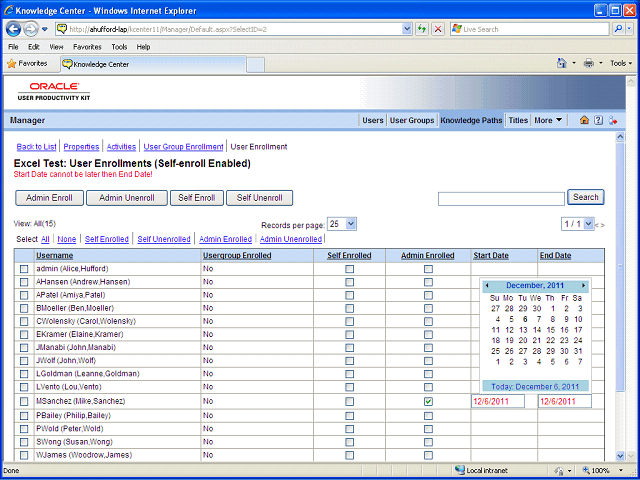Toggle Admin Enrolled checkbox for SWong

click(x=428, y=442)
